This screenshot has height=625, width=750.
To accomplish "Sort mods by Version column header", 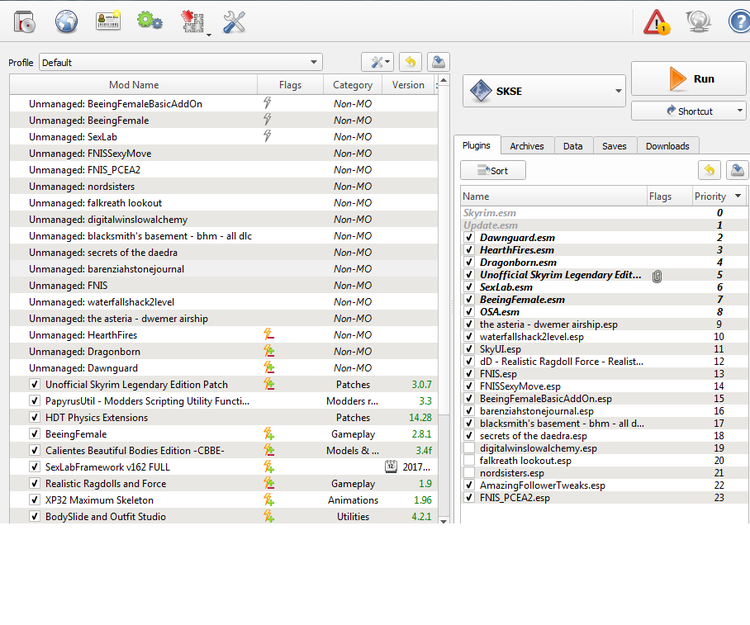I will 408,85.
